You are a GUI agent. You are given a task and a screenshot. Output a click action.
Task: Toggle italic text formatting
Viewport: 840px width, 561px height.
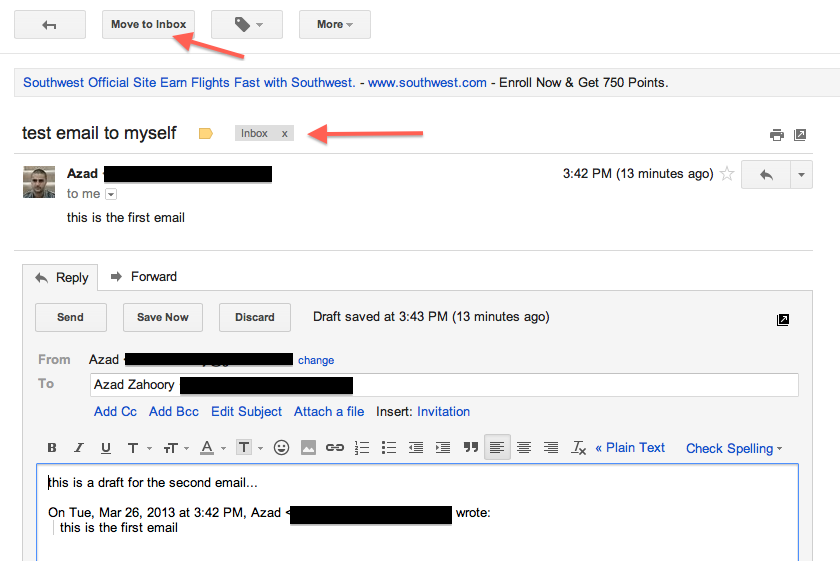tap(78, 448)
